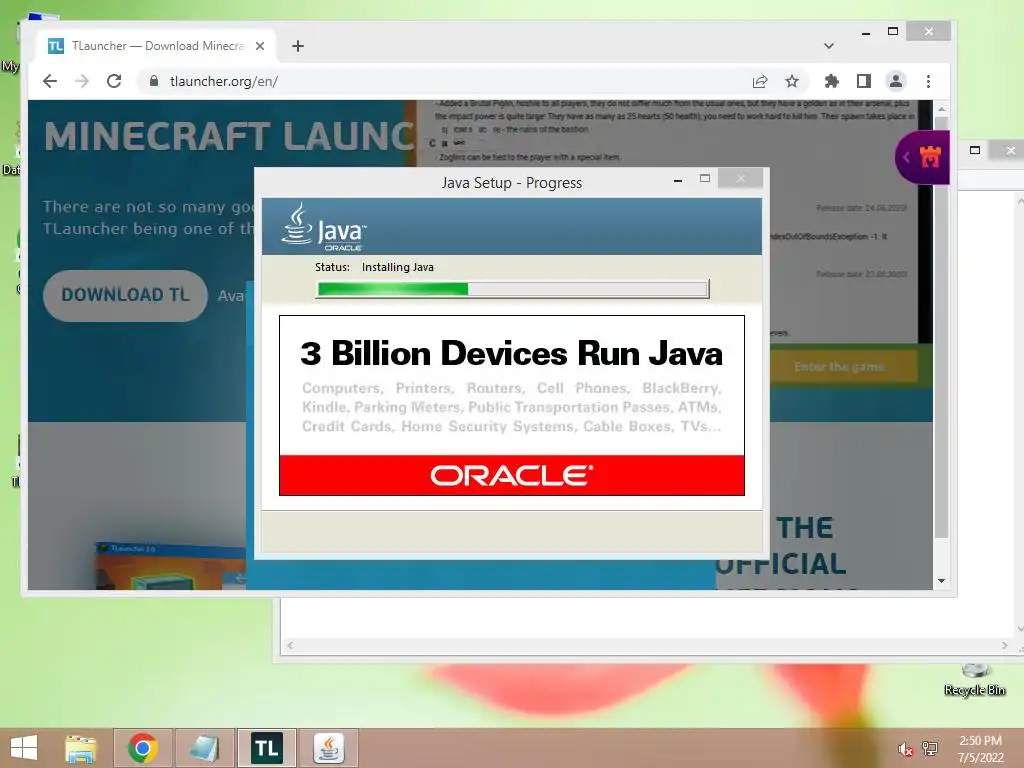Click the Chrome forward arrow
Viewport: 1024px width, 768px height.
82,82
